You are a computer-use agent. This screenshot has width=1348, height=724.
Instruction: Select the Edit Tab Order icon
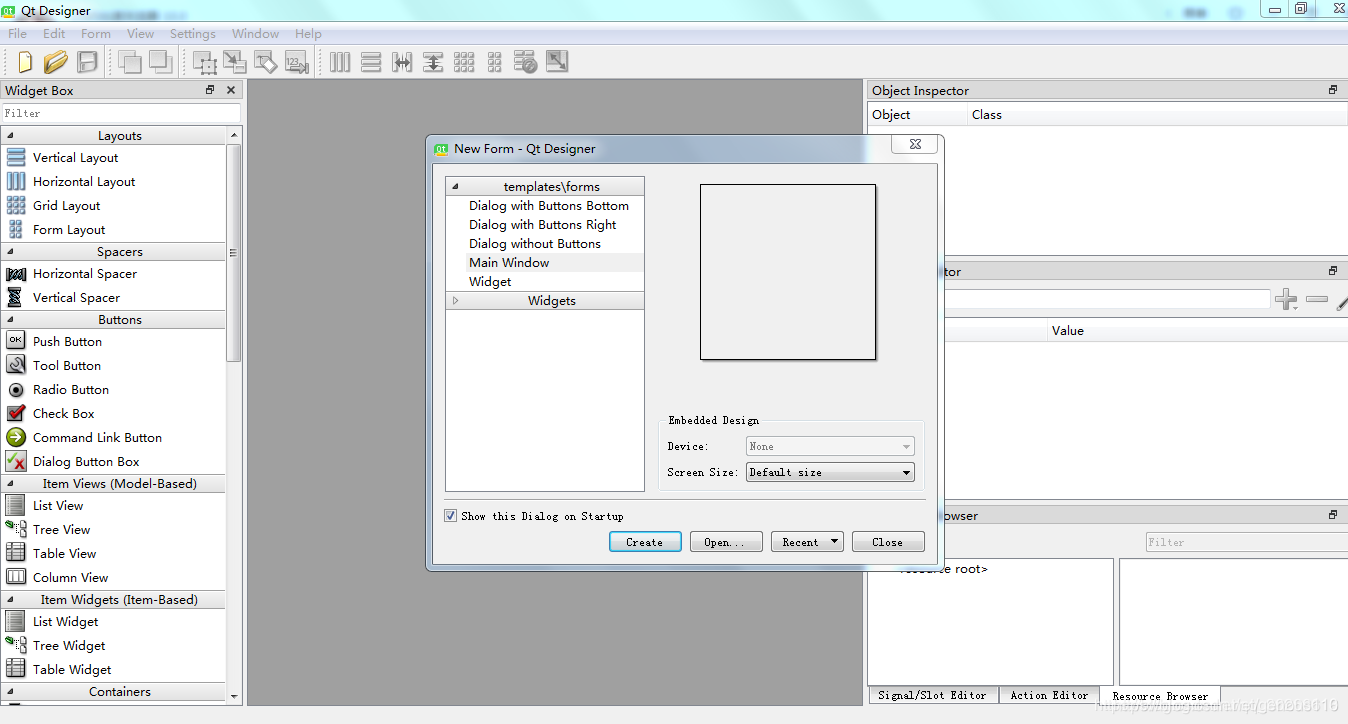pyautogui.click(x=296, y=62)
